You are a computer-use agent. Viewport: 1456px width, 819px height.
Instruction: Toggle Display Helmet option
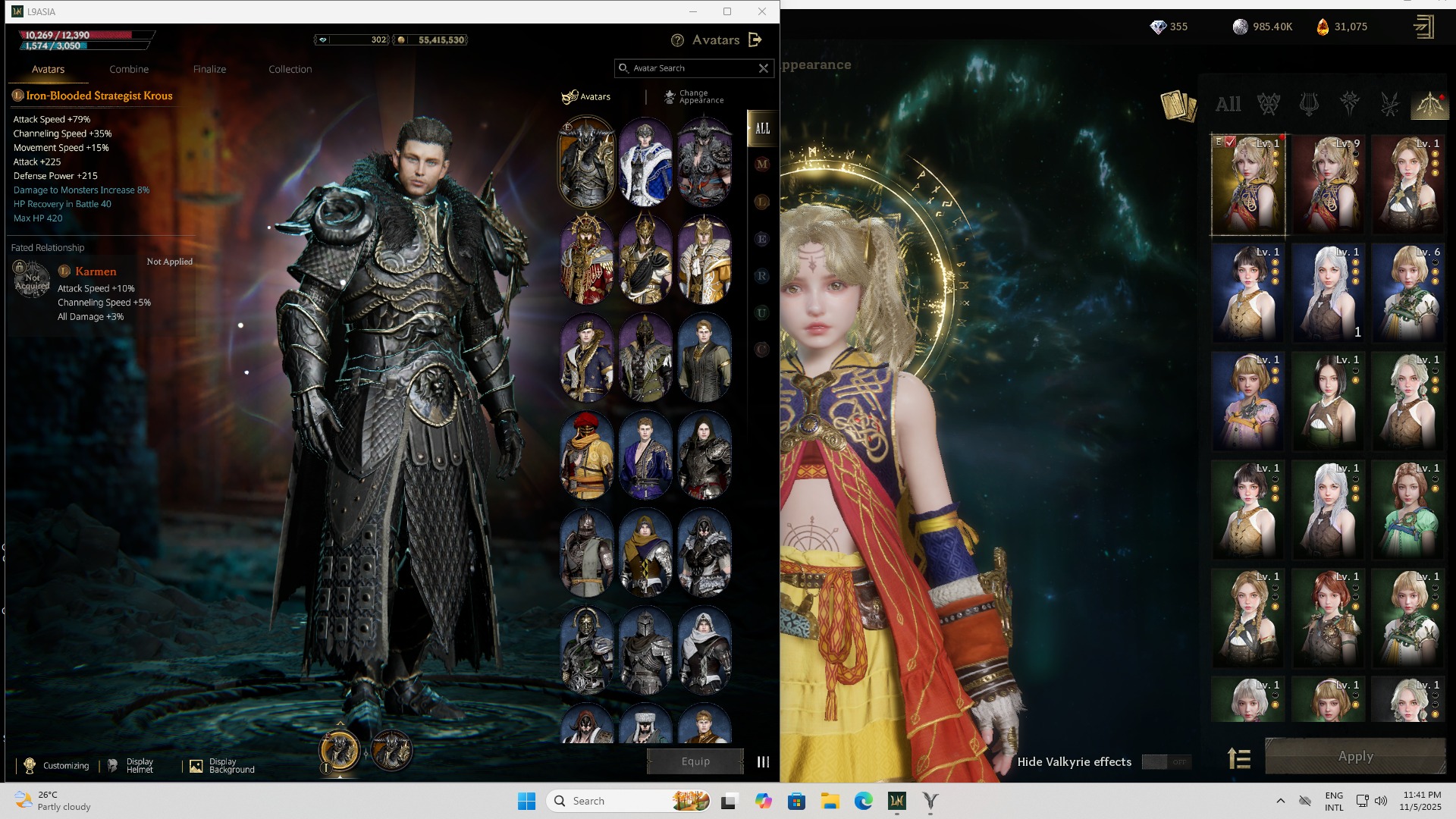point(130,766)
